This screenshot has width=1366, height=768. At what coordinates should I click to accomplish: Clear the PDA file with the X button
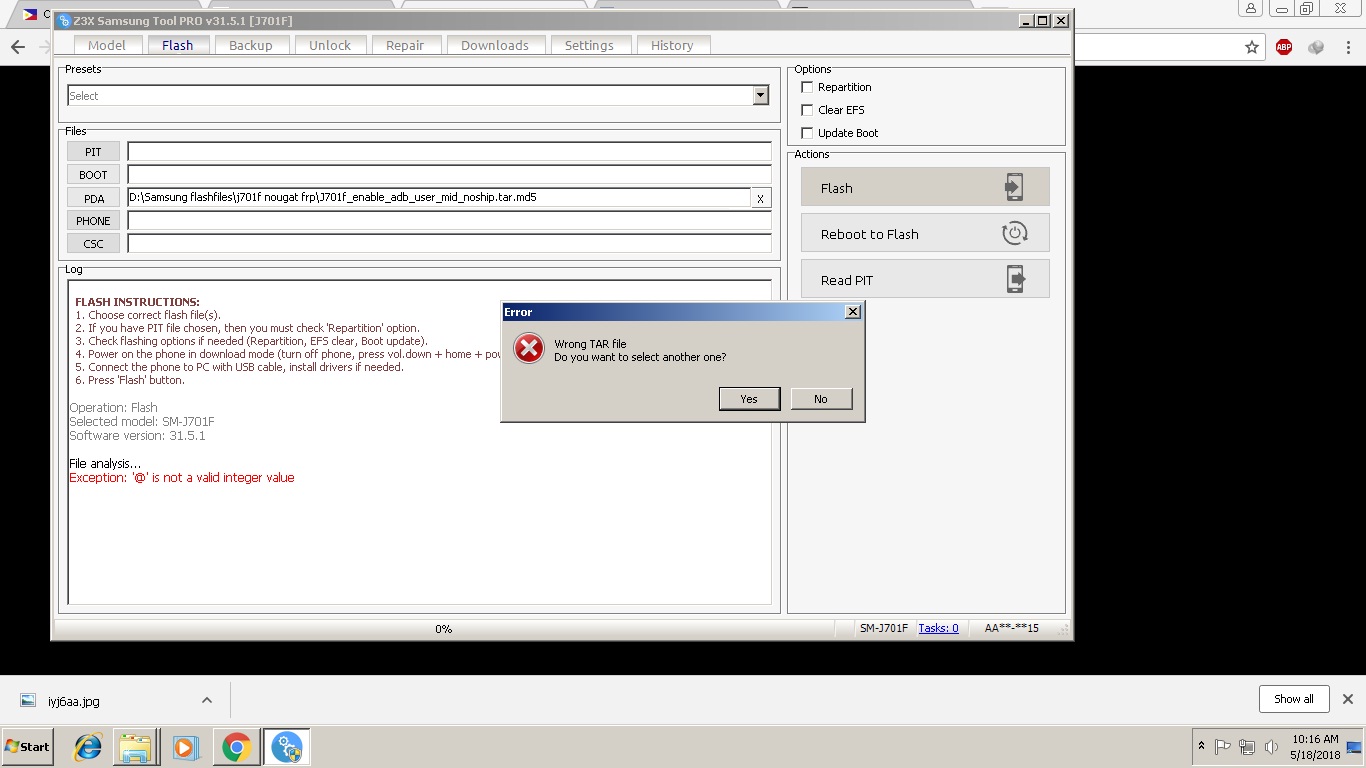tap(761, 198)
